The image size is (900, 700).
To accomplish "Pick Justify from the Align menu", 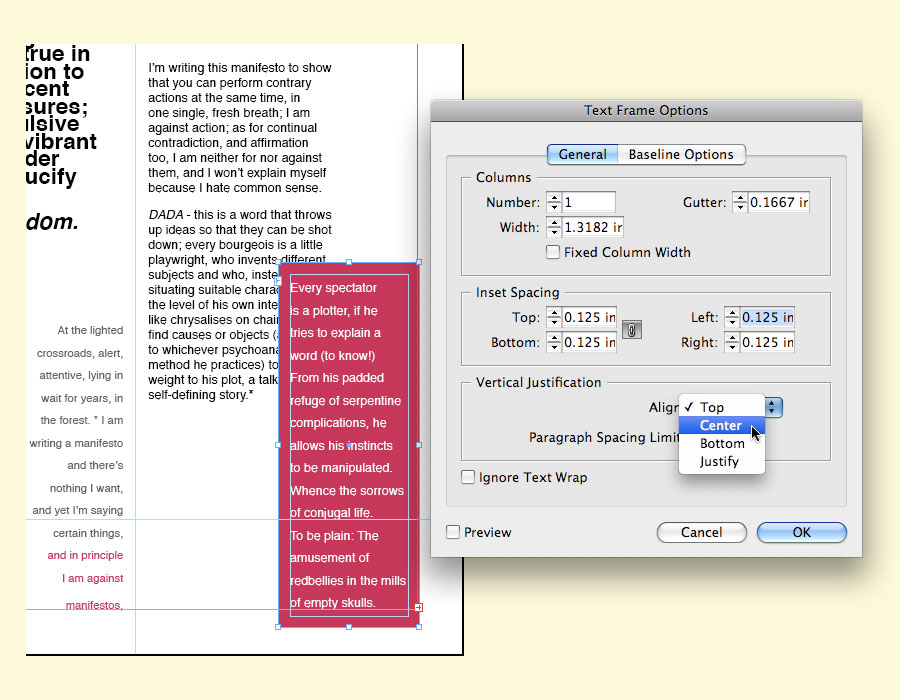I will 719,461.
